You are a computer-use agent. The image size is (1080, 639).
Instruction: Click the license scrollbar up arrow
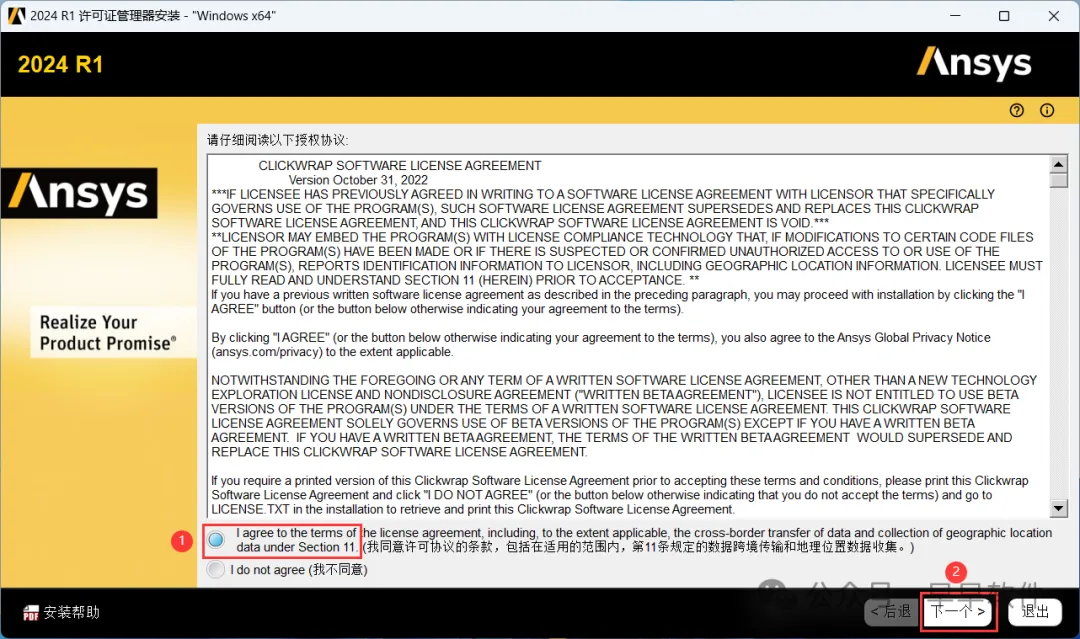coord(1059,164)
